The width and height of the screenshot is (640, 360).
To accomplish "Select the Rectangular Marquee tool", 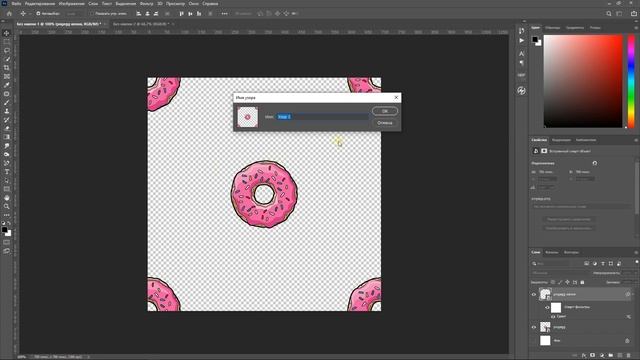I will point(7,42).
